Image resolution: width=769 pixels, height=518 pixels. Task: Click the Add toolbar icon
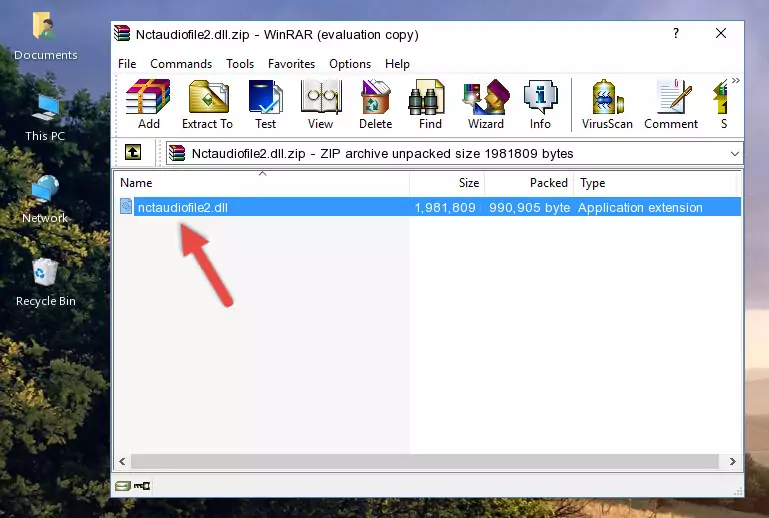tap(148, 104)
